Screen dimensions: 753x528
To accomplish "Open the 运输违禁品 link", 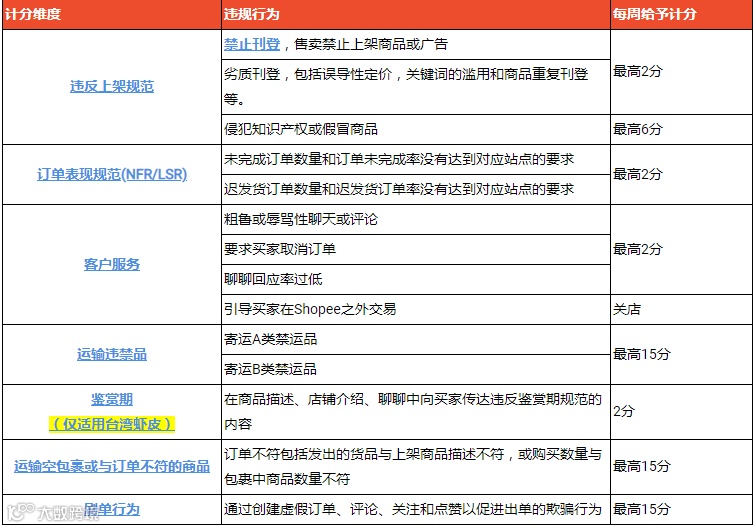I will (112, 355).
